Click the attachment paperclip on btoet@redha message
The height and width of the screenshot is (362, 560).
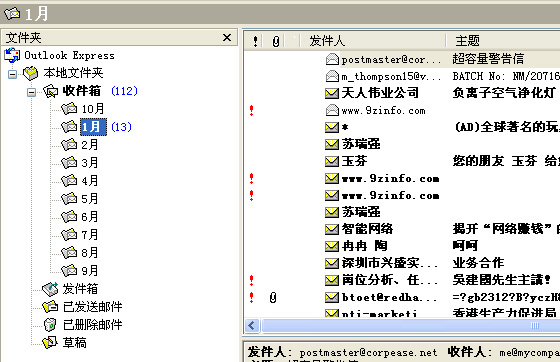(273, 297)
